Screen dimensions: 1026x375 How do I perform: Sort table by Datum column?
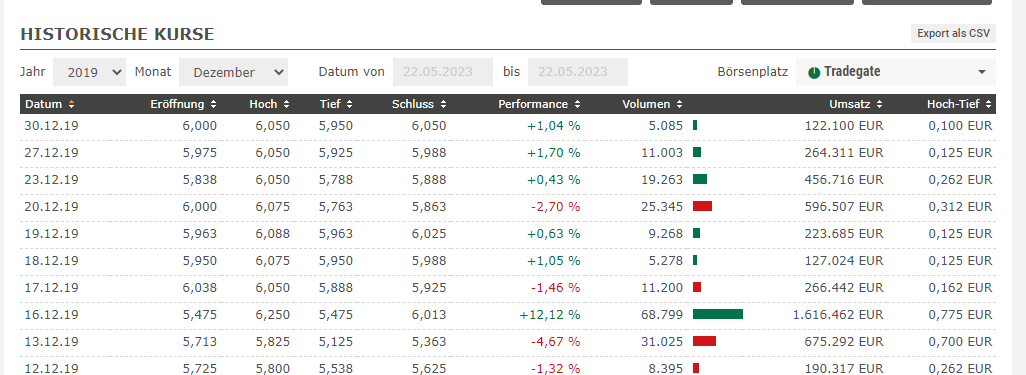click(x=50, y=104)
